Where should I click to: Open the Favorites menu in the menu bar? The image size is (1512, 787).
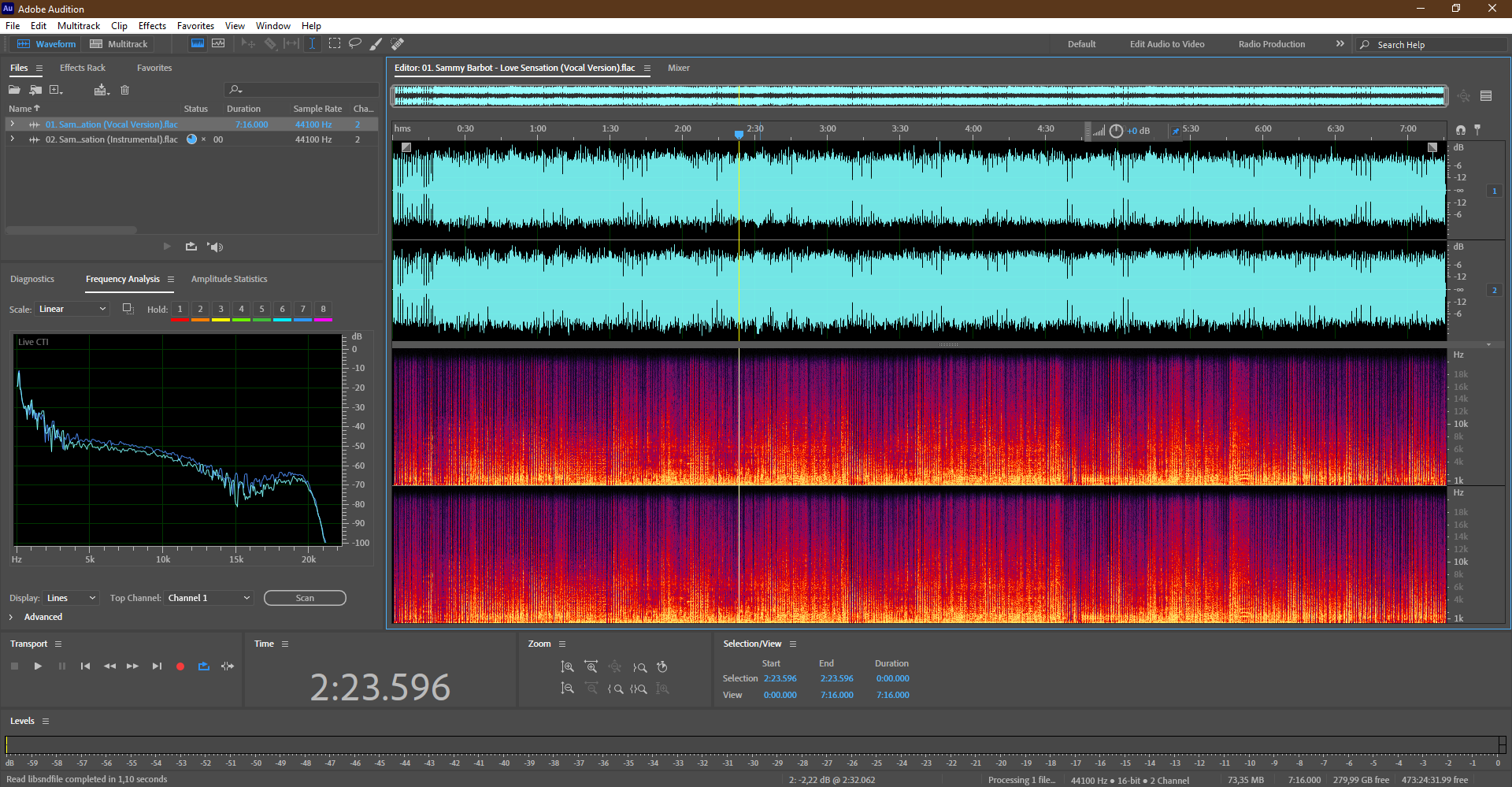[x=195, y=26]
